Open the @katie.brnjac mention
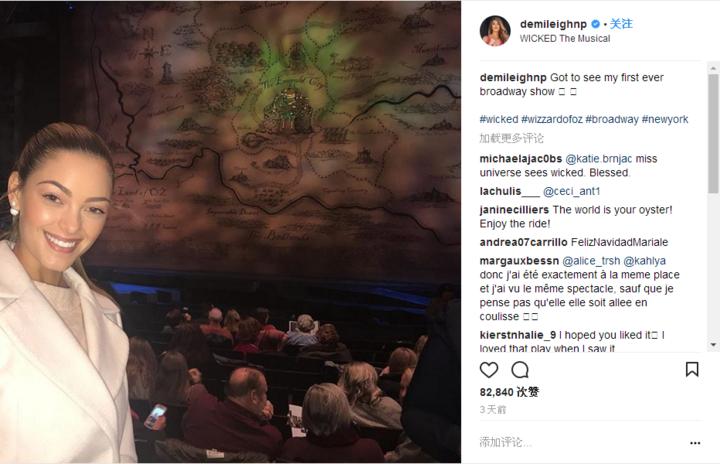Screen dimensions: 720x464 pos(599,158)
